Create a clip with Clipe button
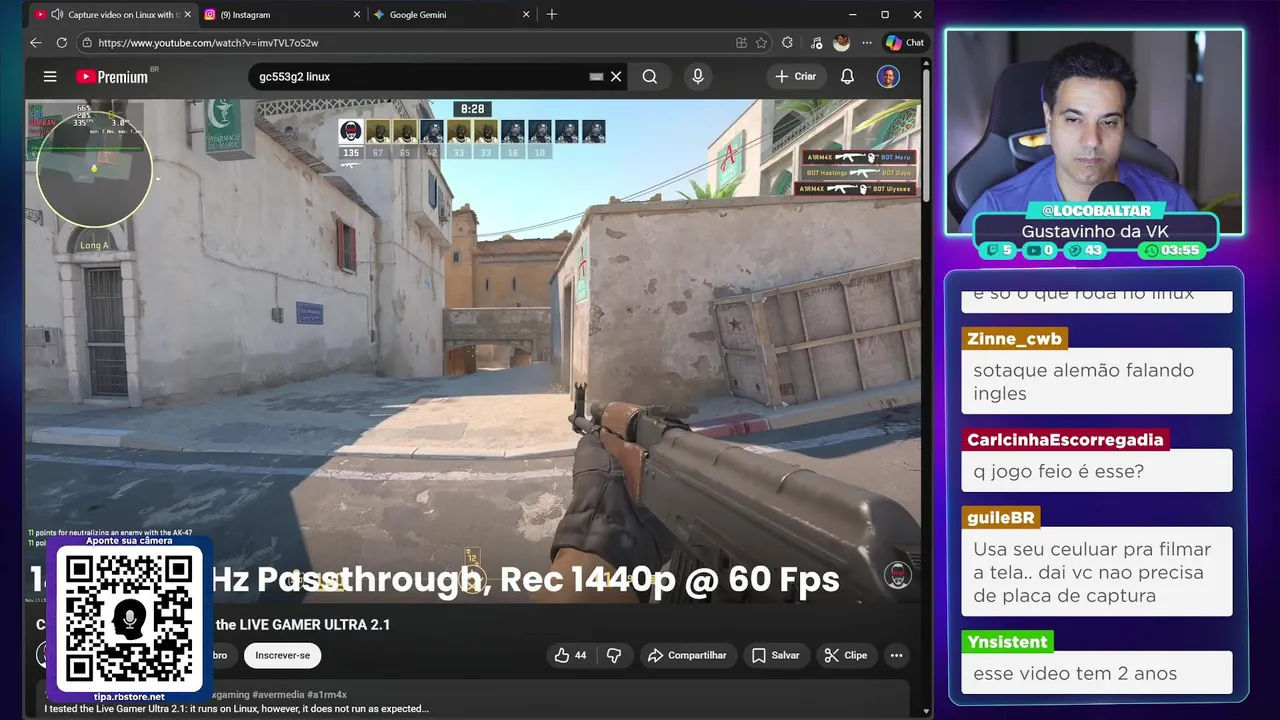Viewport: 1280px width, 720px height. click(x=845, y=655)
